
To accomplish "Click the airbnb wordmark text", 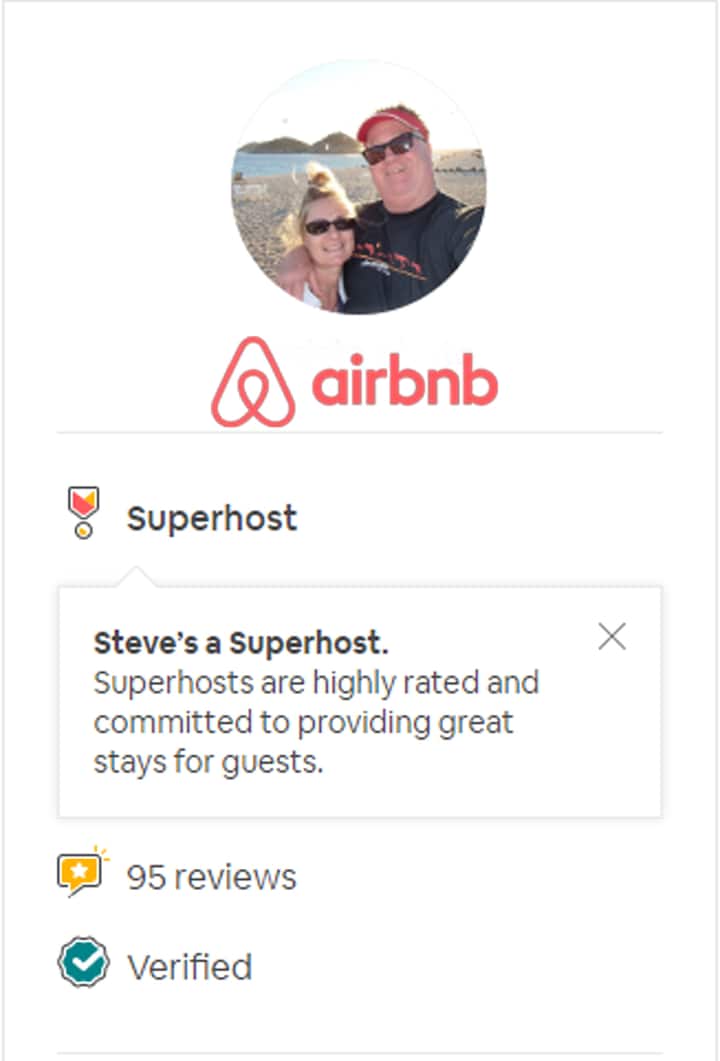I will (405, 379).
